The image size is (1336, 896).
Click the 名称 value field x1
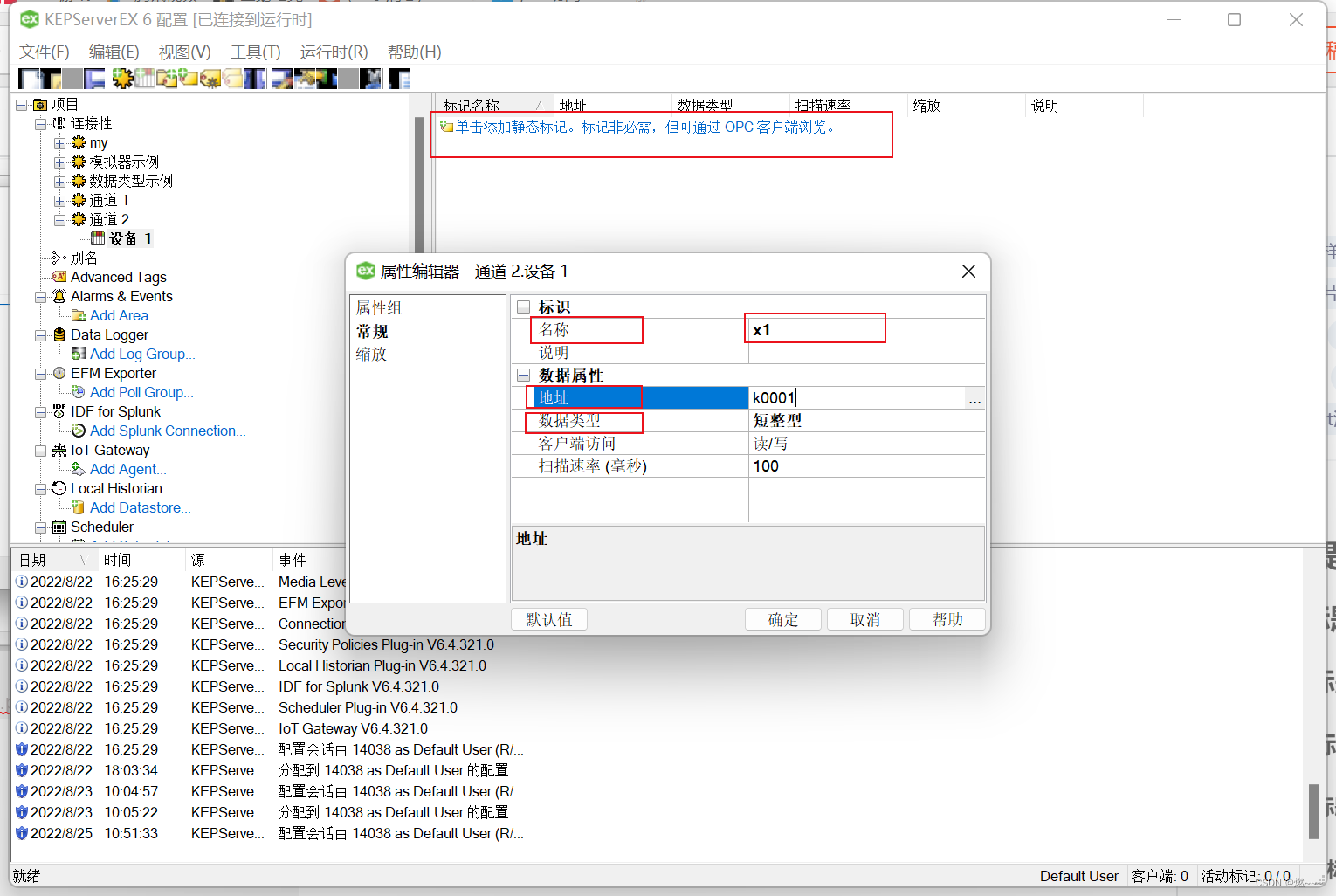[x=866, y=330]
